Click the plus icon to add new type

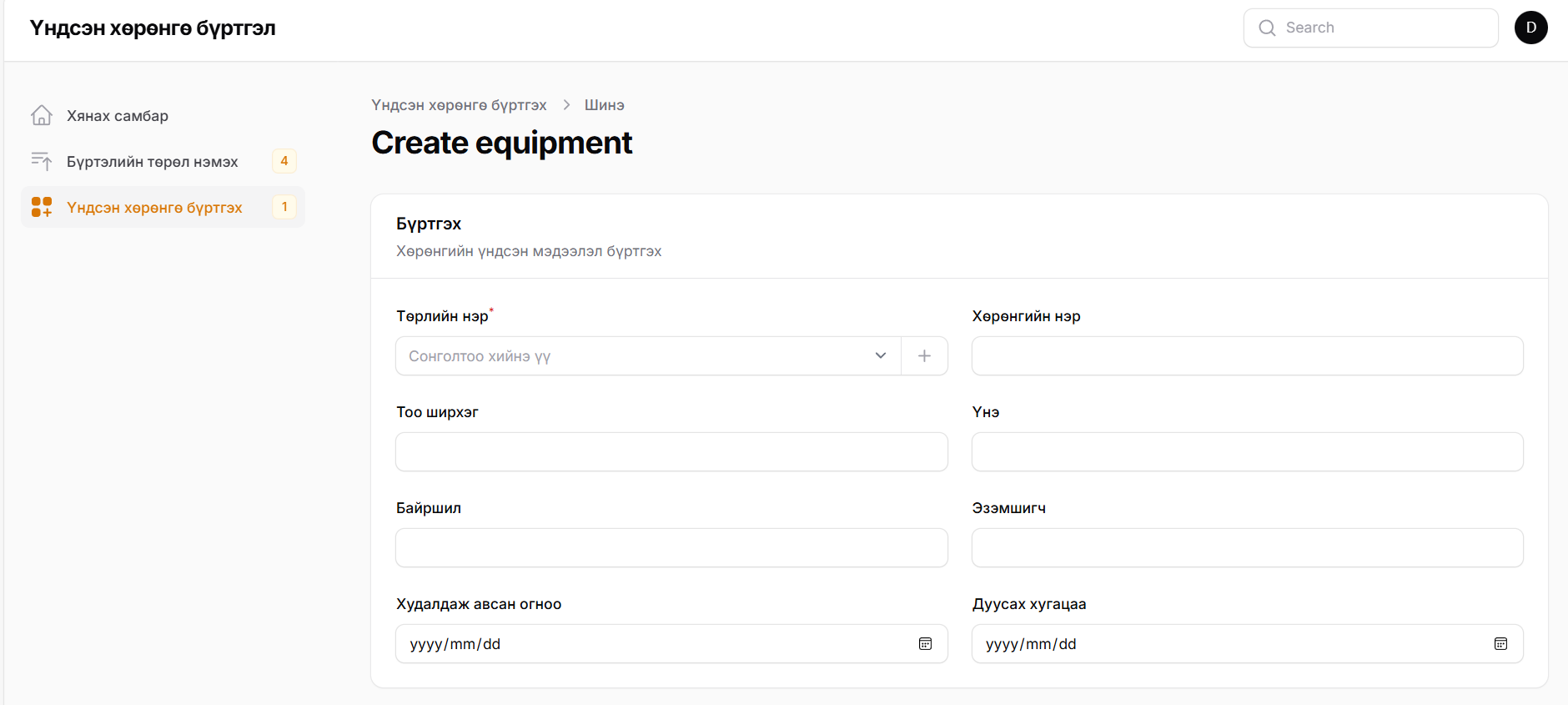924,356
